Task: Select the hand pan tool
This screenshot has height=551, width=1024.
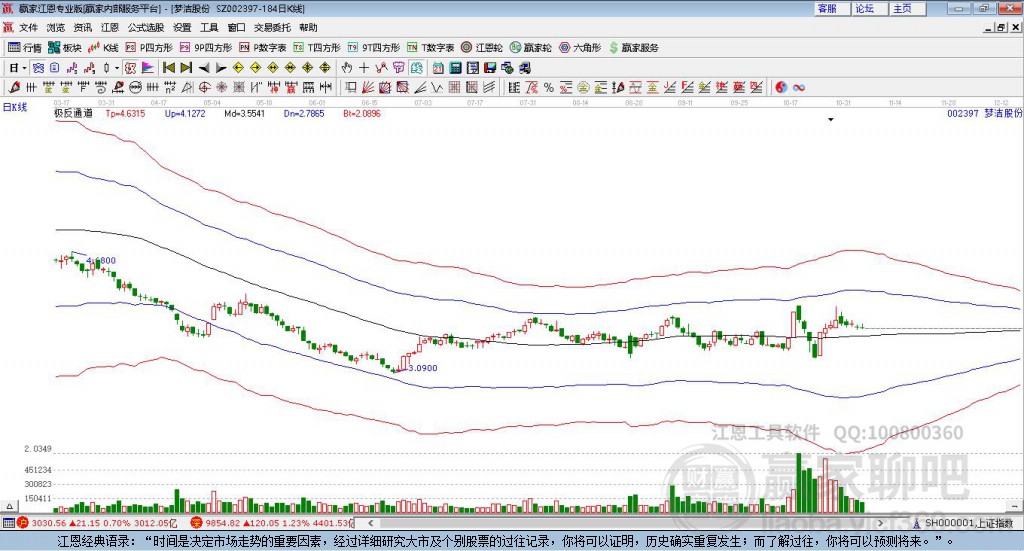Action: point(347,68)
